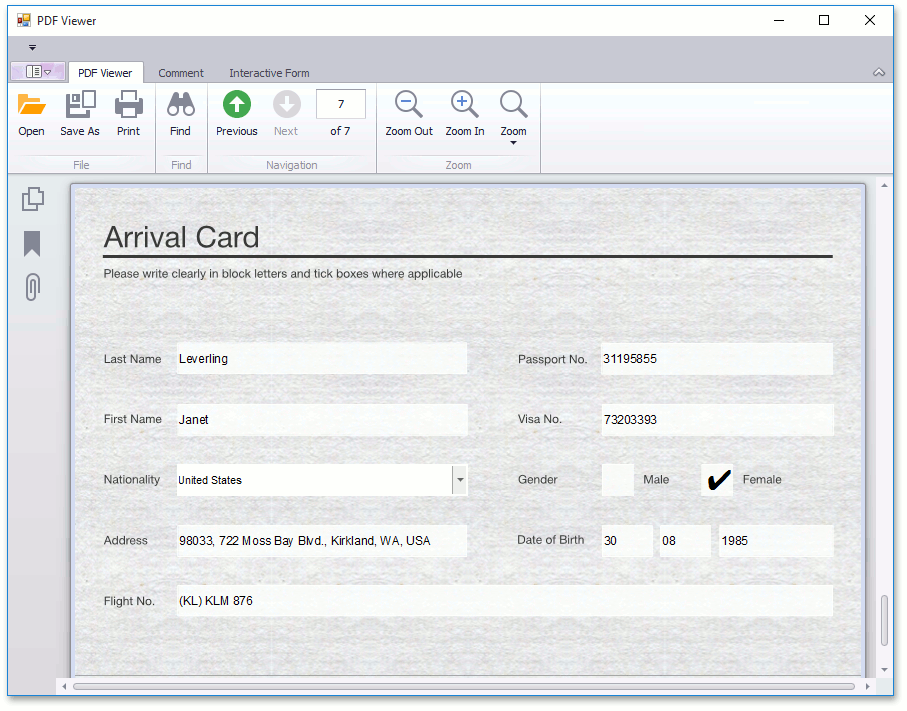The width and height of the screenshot is (907, 711).
Task: Open Find with binoculars icon
Action: point(180,105)
